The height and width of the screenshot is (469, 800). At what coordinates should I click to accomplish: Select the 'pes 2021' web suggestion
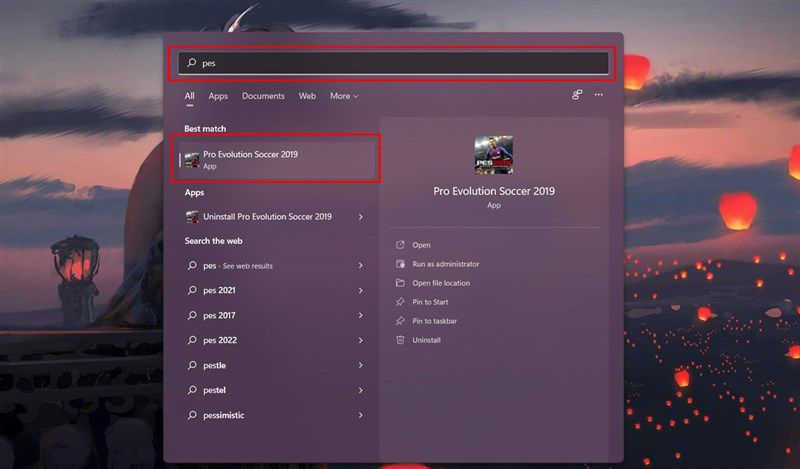(276, 290)
